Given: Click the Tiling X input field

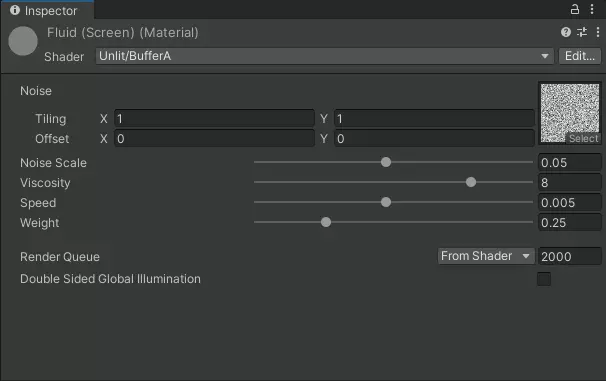Looking at the screenshot, I should coord(214,118).
